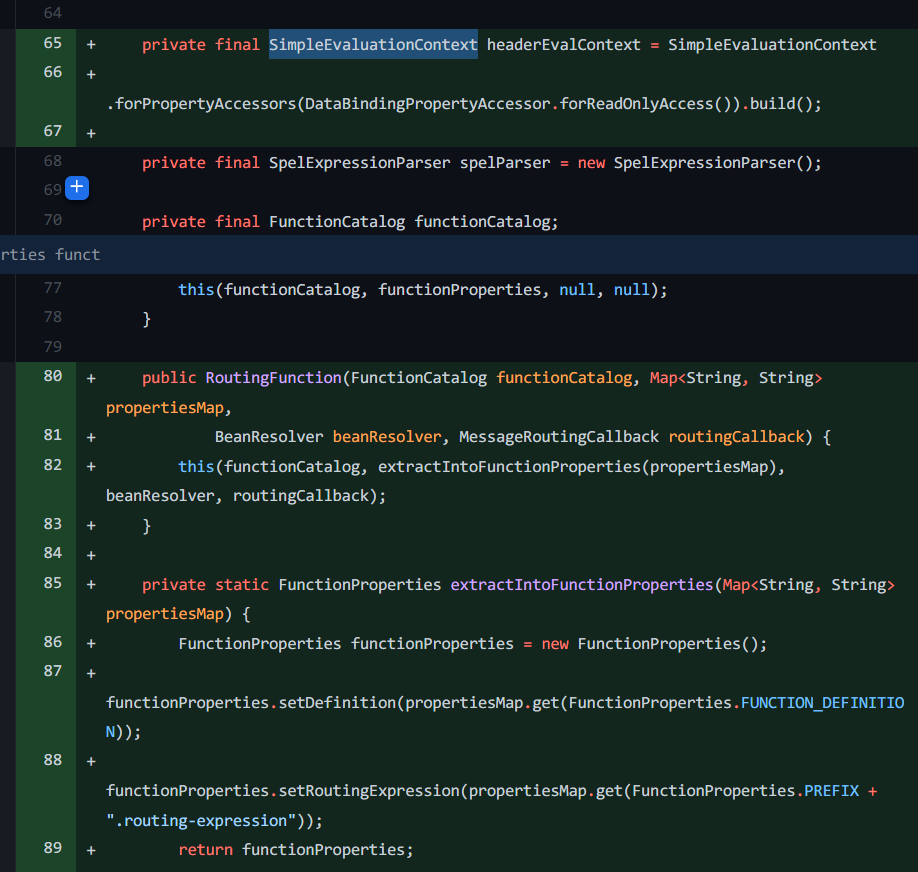The width and height of the screenshot is (918, 872).
Task: Click the setRoutingExpression method call
Action: [x=369, y=791]
